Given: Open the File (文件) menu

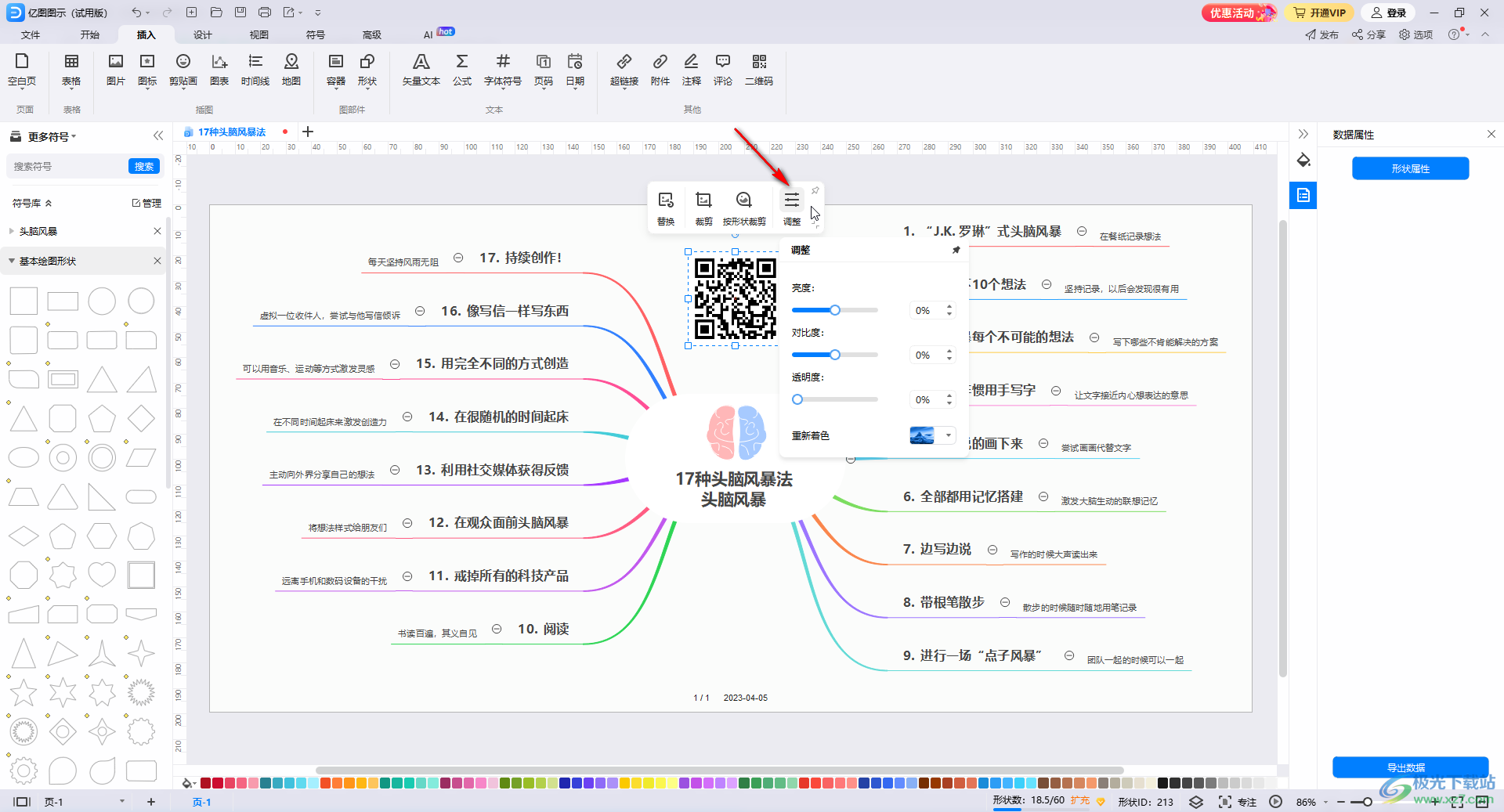Looking at the screenshot, I should point(31,34).
